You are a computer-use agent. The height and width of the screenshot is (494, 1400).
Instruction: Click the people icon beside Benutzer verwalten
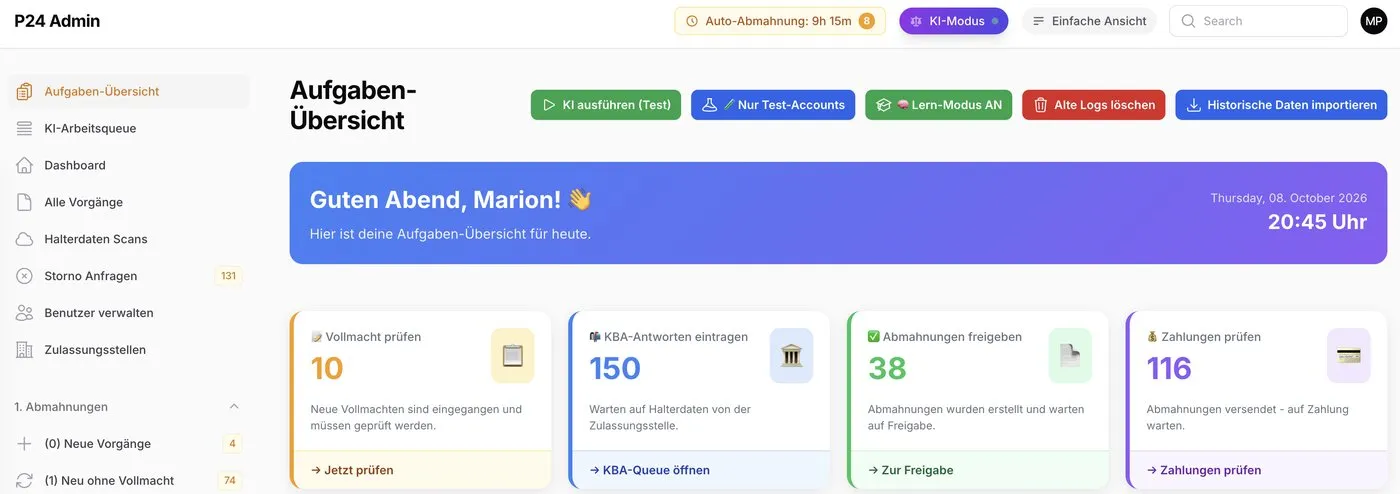click(x=25, y=313)
